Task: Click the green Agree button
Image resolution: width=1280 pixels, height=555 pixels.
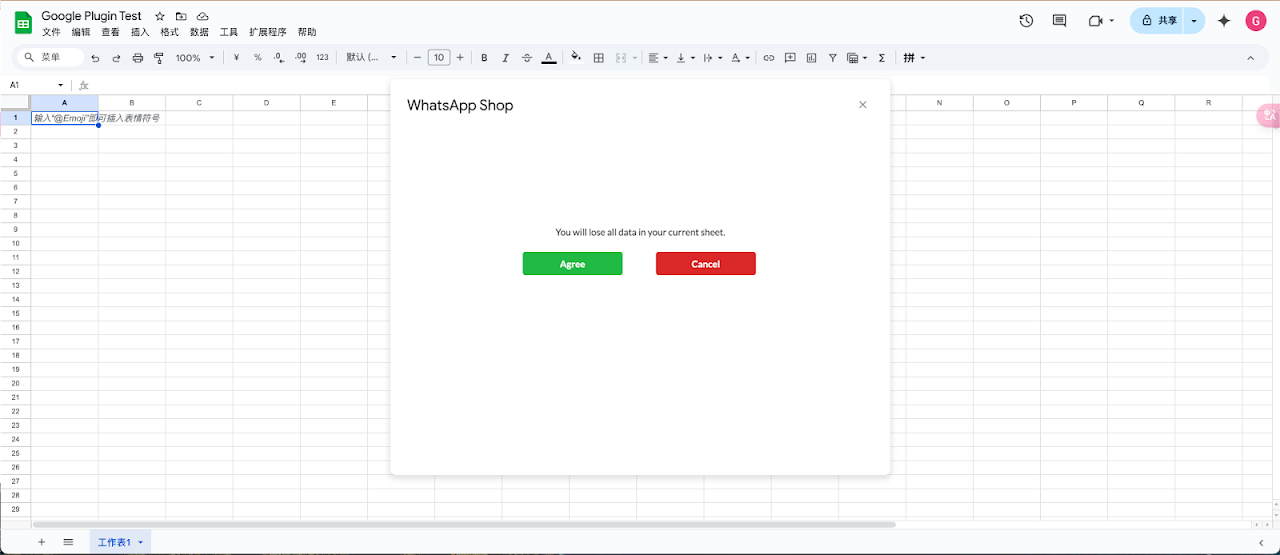Action: [572, 264]
